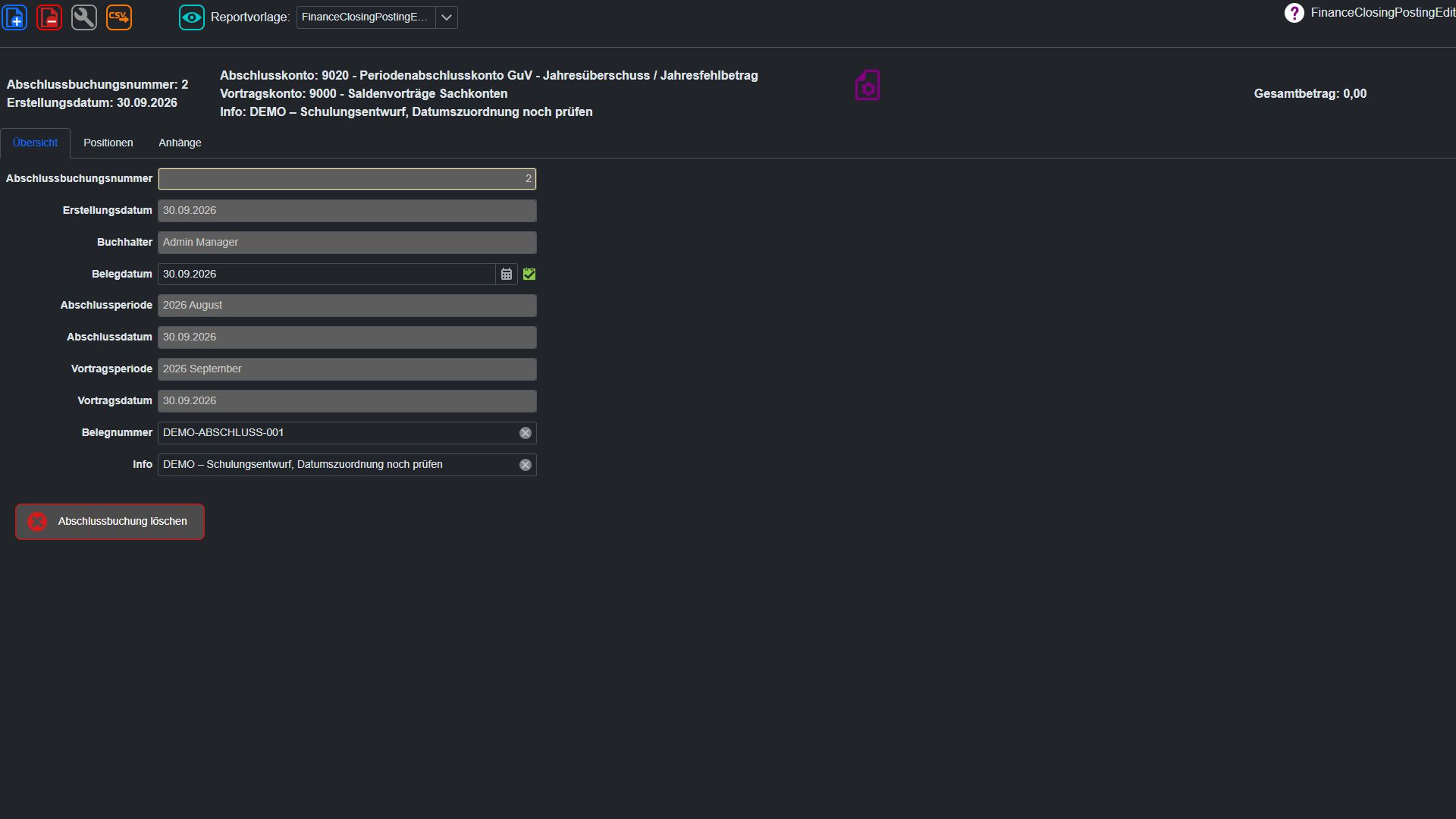This screenshot has height=819, width=1456.
Task: Switch to the Übersicht tab
Action: coord(35,143)
